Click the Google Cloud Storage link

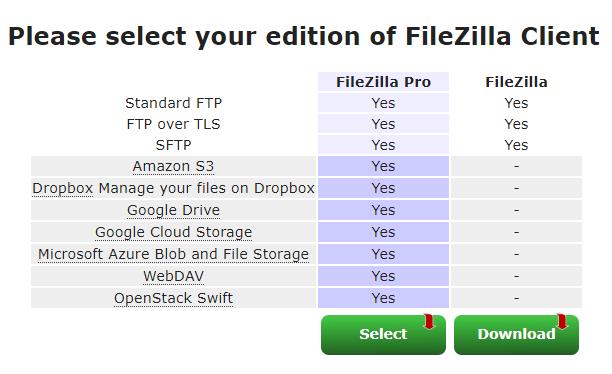pyautogui.click(x=173, y=232)
